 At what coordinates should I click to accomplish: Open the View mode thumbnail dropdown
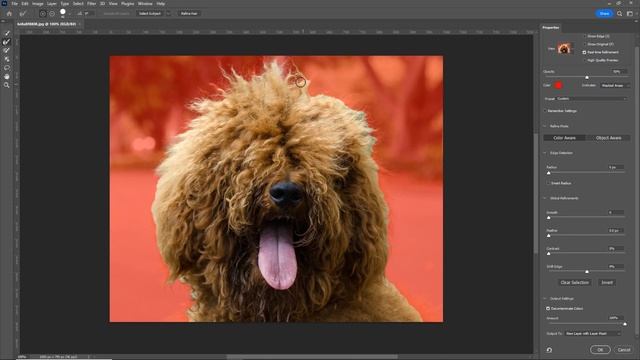tap(564, 49)
